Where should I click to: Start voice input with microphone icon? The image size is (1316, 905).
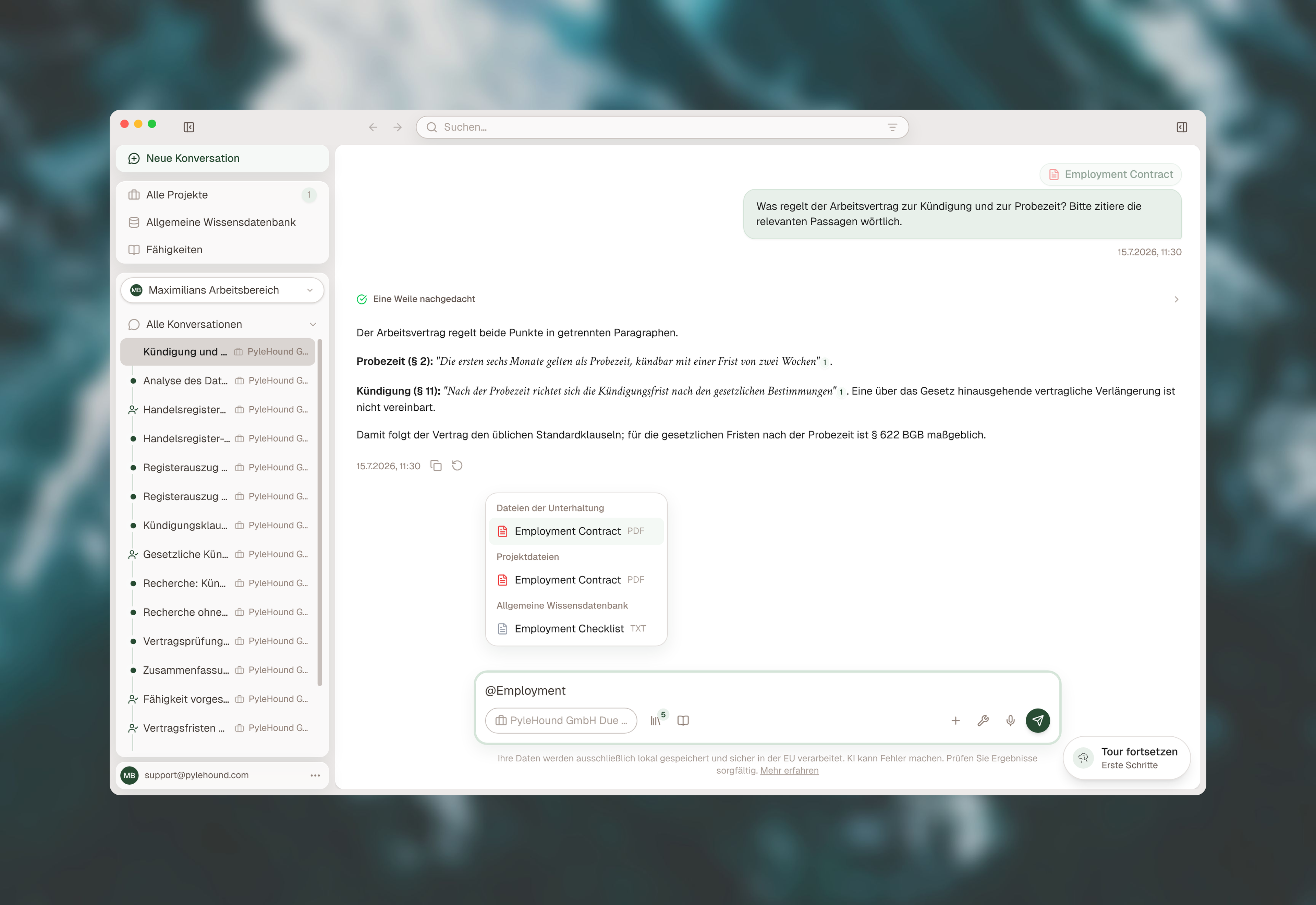1010,720
